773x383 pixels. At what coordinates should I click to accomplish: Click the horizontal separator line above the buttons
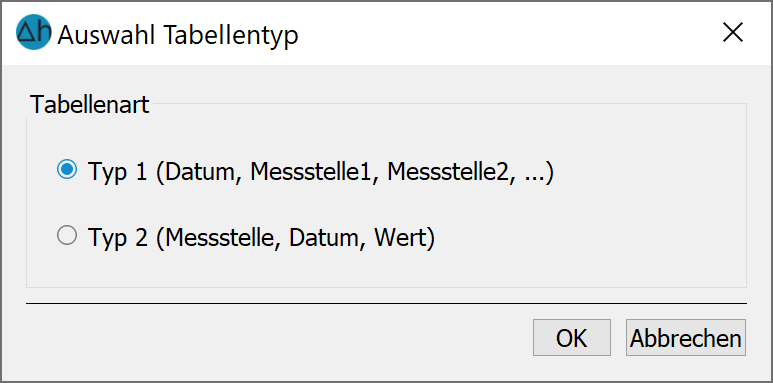click(x=386, y=303)
